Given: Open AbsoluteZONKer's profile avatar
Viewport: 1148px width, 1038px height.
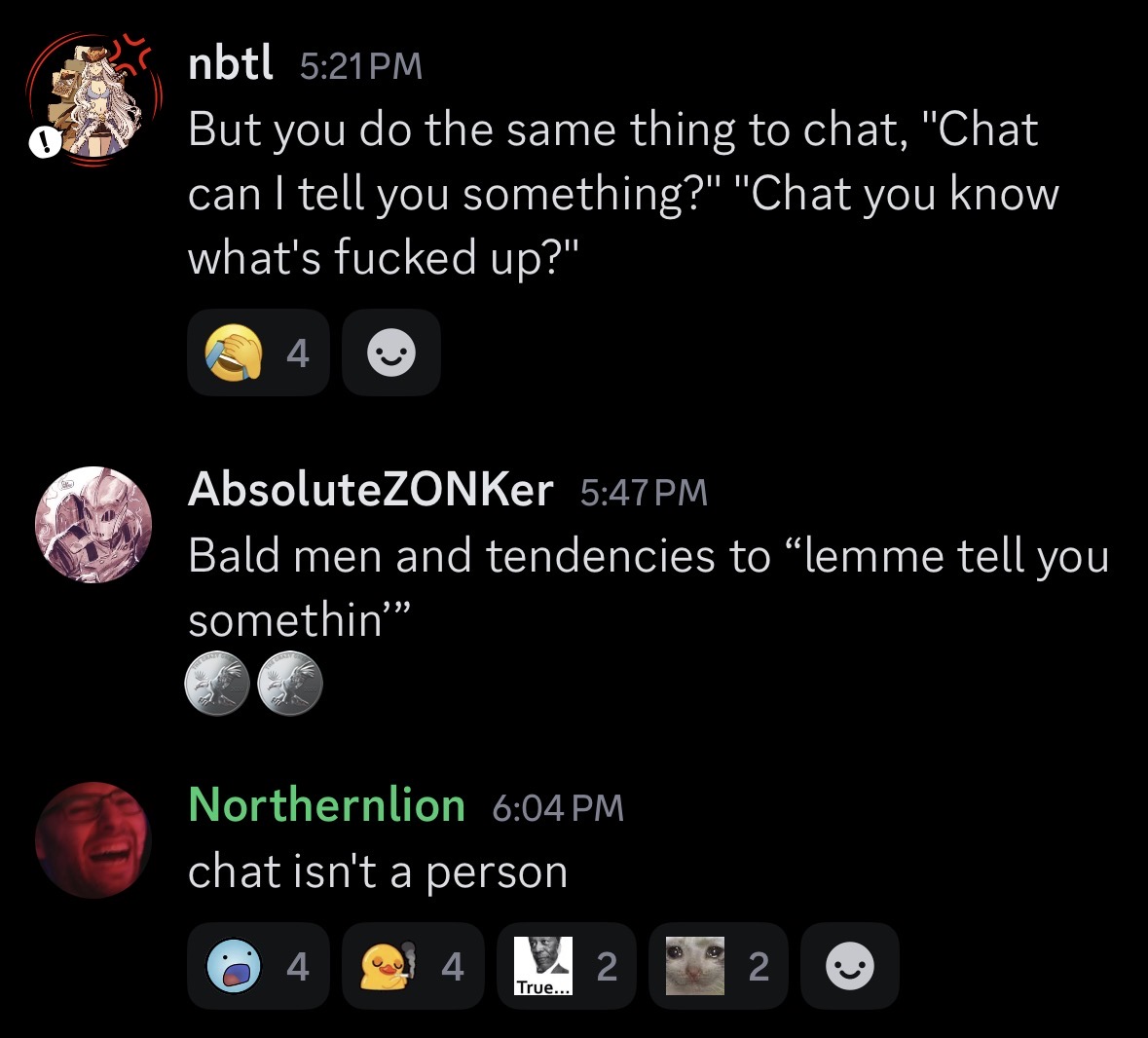Looking at the screenshot, I should tap(93, 525).
